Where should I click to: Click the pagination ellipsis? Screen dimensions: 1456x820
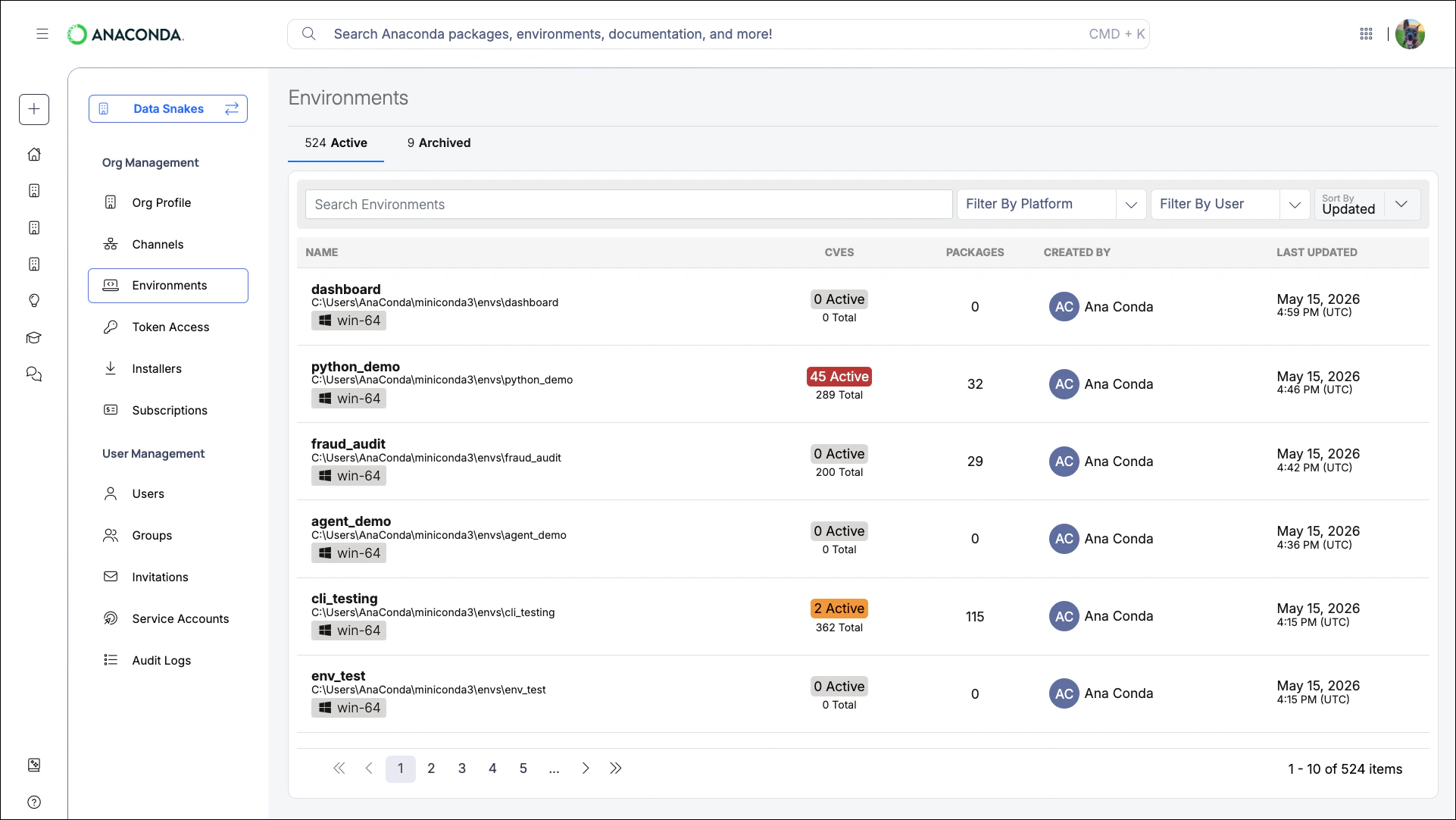[554, 769]
